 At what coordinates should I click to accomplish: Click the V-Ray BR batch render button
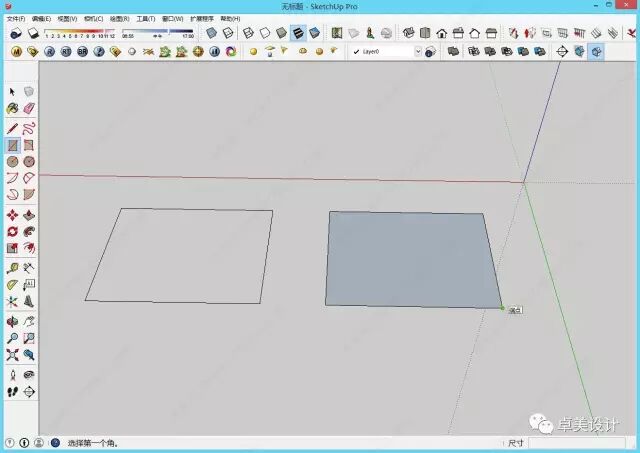[x=82, y=51]
